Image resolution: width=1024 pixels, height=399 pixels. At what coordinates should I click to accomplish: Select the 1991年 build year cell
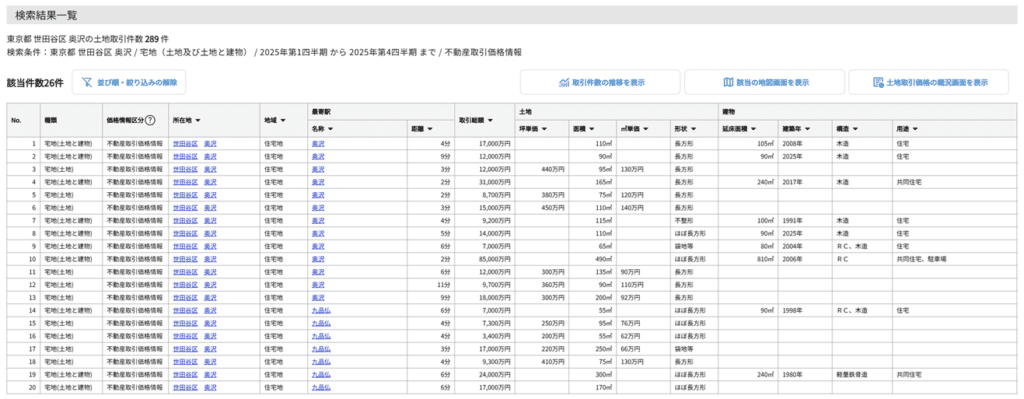point(805,221)
